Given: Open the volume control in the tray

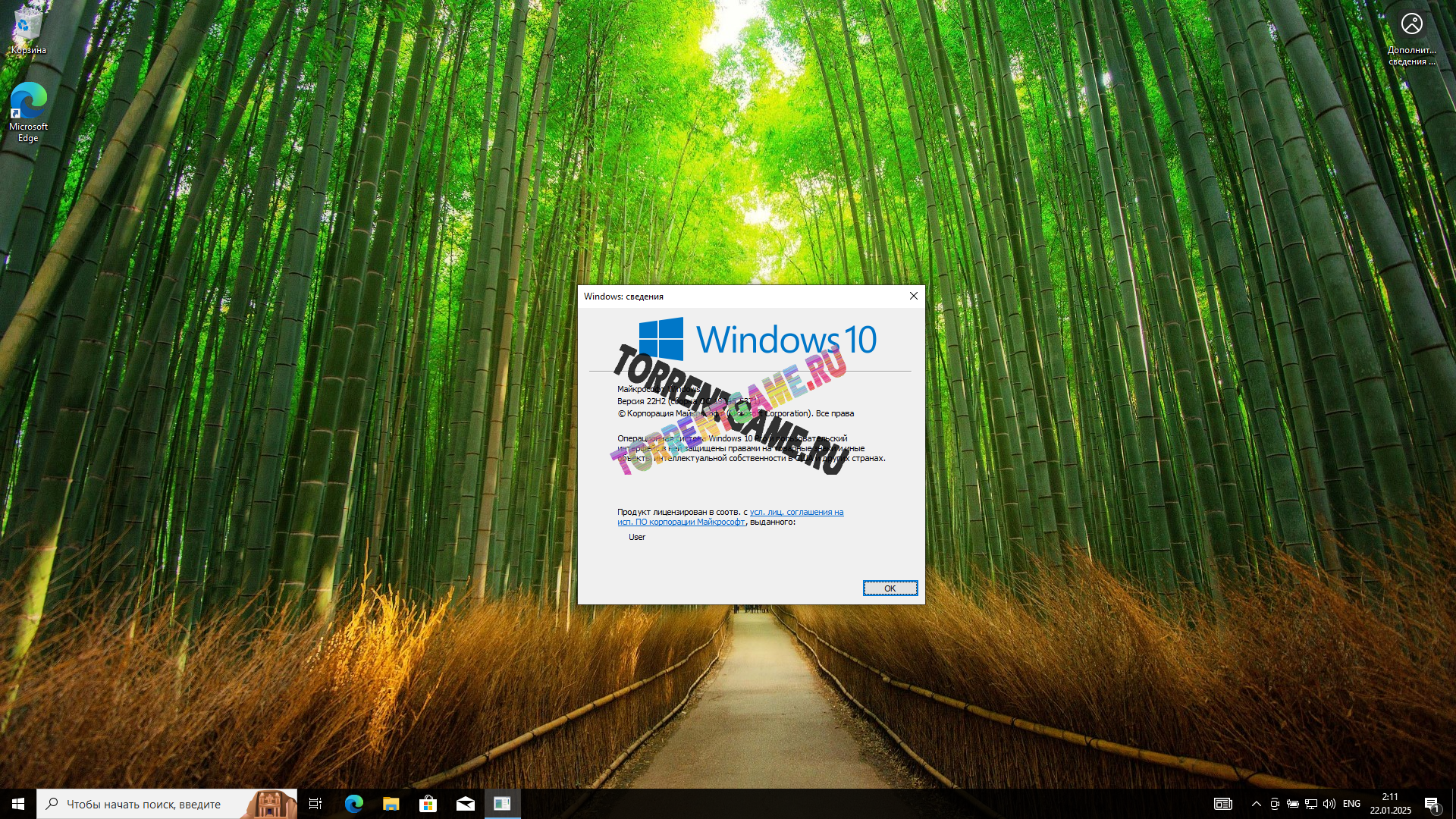Looking at the screenshot, I should click(x=1329, y=804).
